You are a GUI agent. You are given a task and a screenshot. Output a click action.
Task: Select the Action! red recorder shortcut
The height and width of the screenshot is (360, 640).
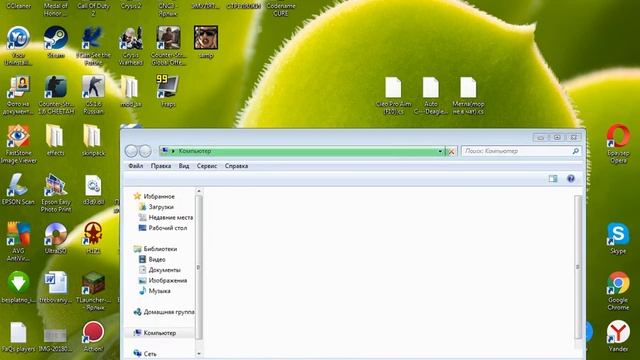[x=93, y=336]
